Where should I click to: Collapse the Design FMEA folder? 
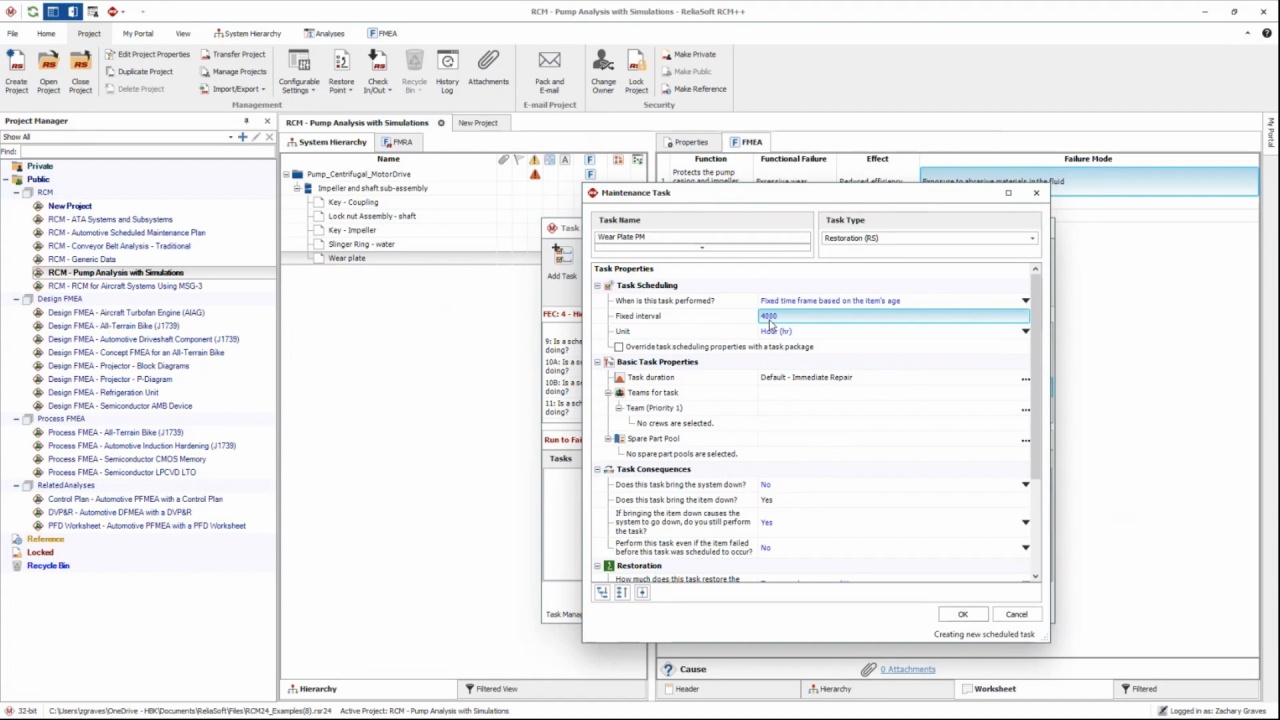pos(17,299)
